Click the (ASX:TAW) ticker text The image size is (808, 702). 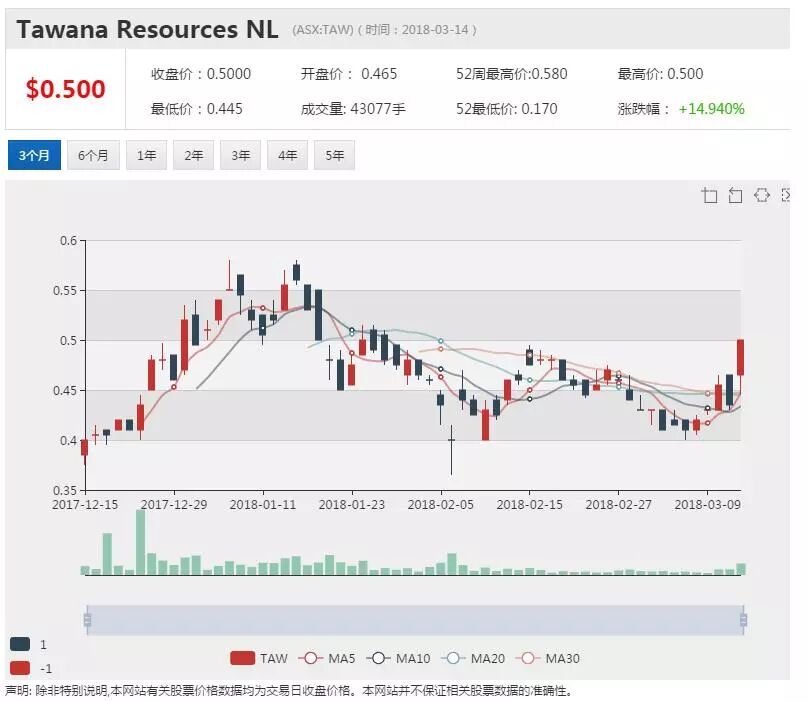323,30
